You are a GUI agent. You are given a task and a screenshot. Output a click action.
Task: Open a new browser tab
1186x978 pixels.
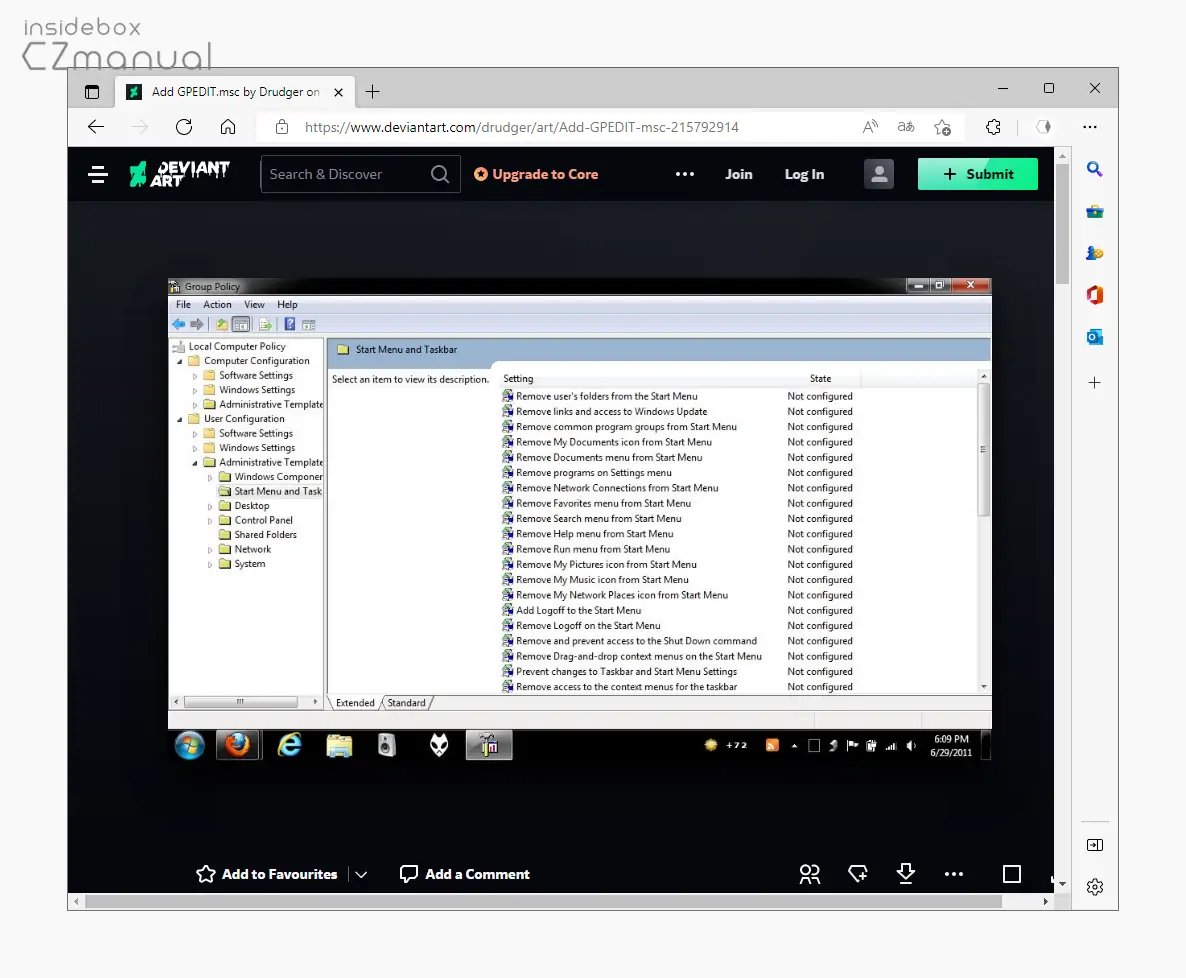(x=372, y=92)
